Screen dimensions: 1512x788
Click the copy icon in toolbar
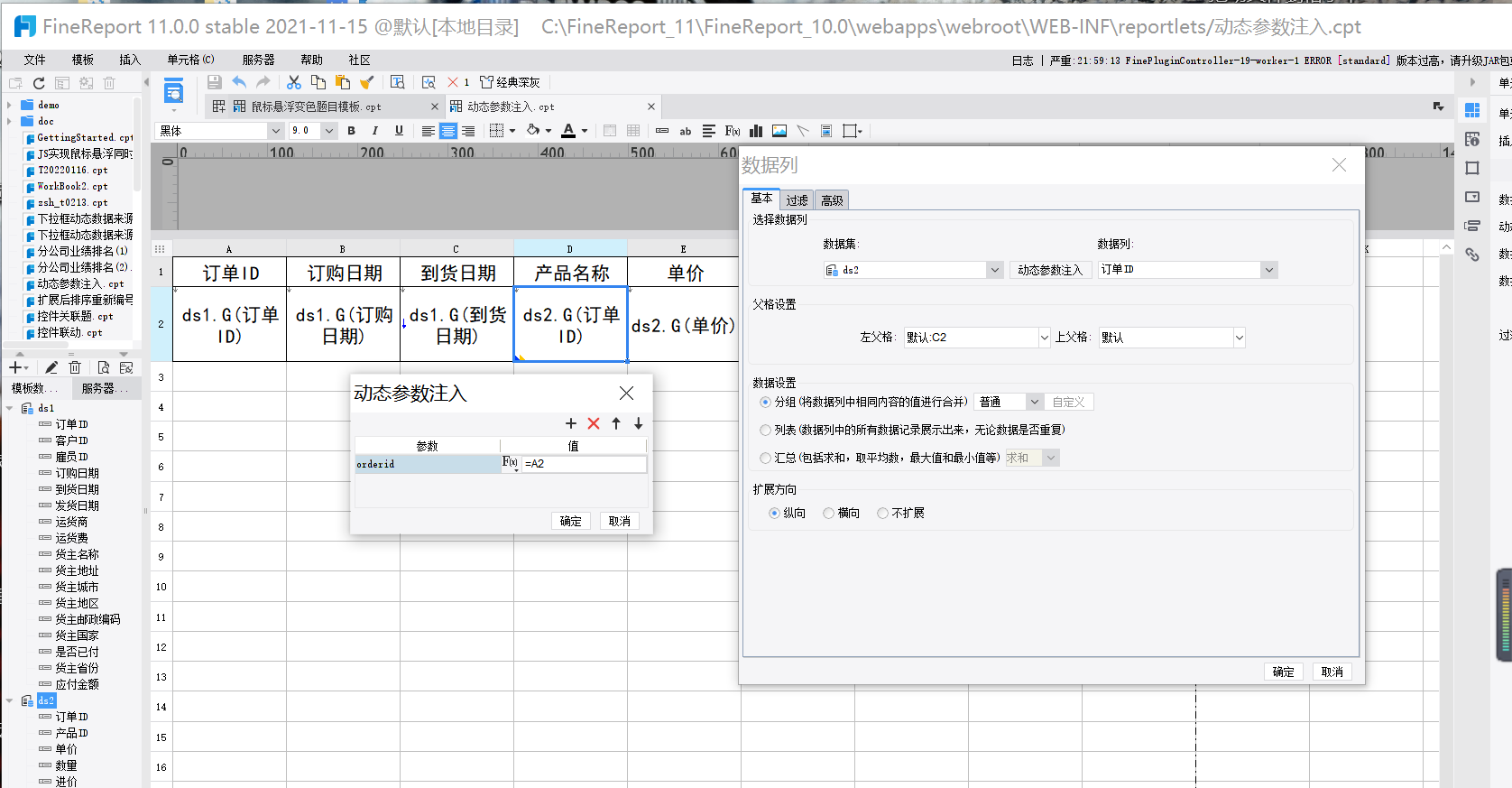click(318, 82)
